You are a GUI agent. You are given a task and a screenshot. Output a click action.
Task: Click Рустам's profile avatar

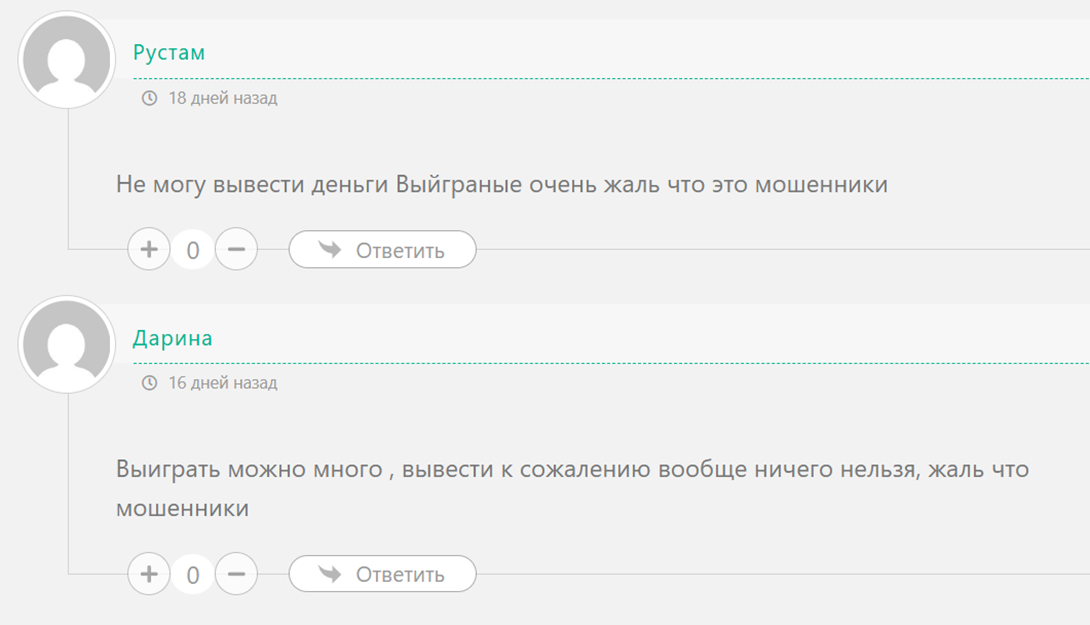click(67, 60)
